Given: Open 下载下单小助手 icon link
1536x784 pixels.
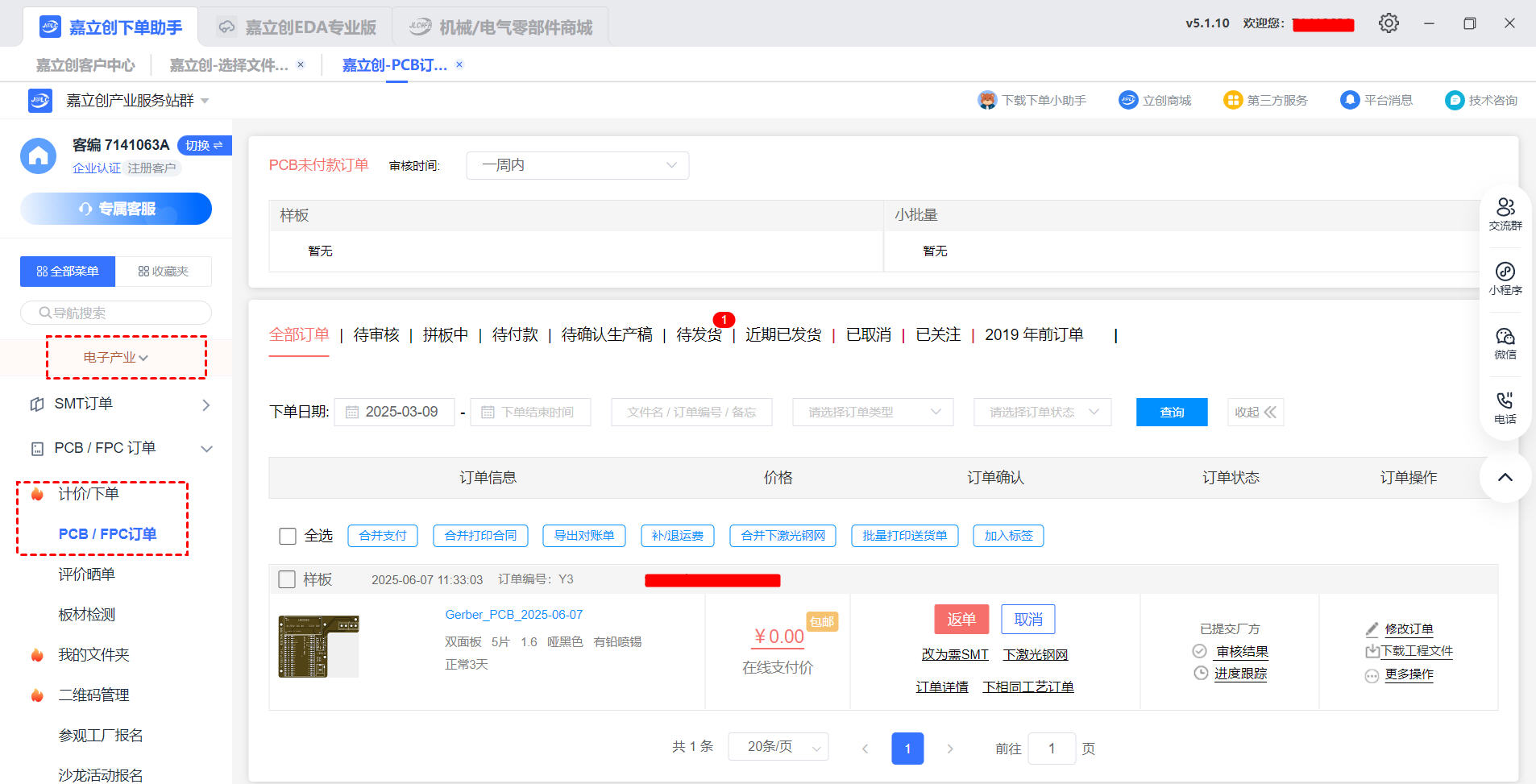Looking at the screenshot, I should pyautogui.click(x=987, y=100).
